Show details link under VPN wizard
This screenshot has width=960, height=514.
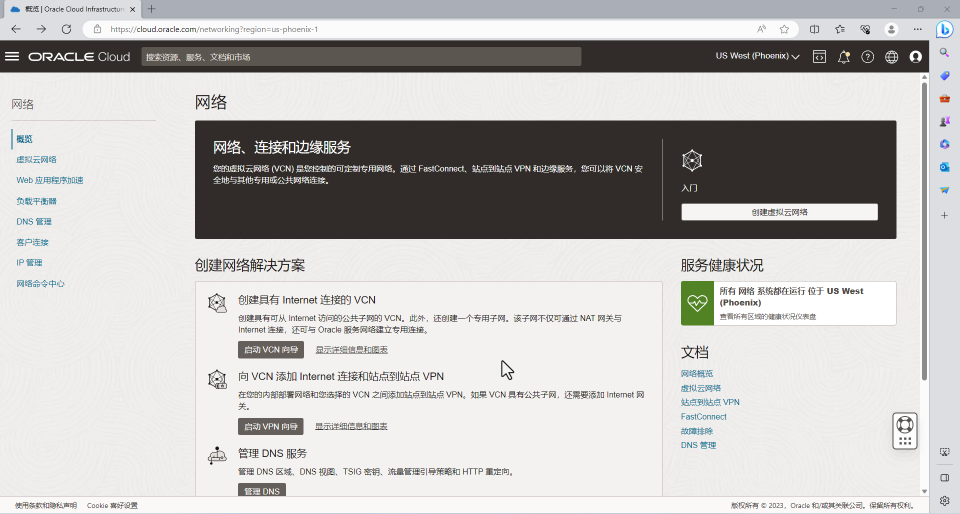pyautogui.click(x=351, y=426)
